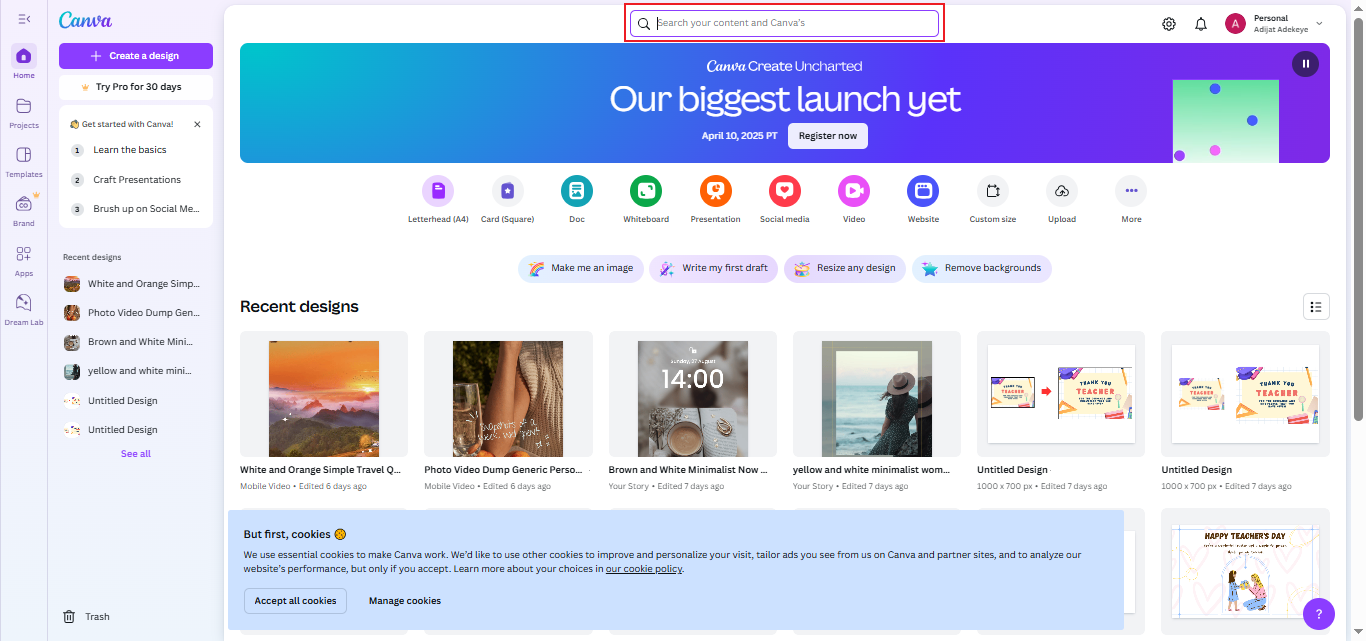1366x641 pixels.
Task: Choose Custom size option
Action: [x=993, y=200]
